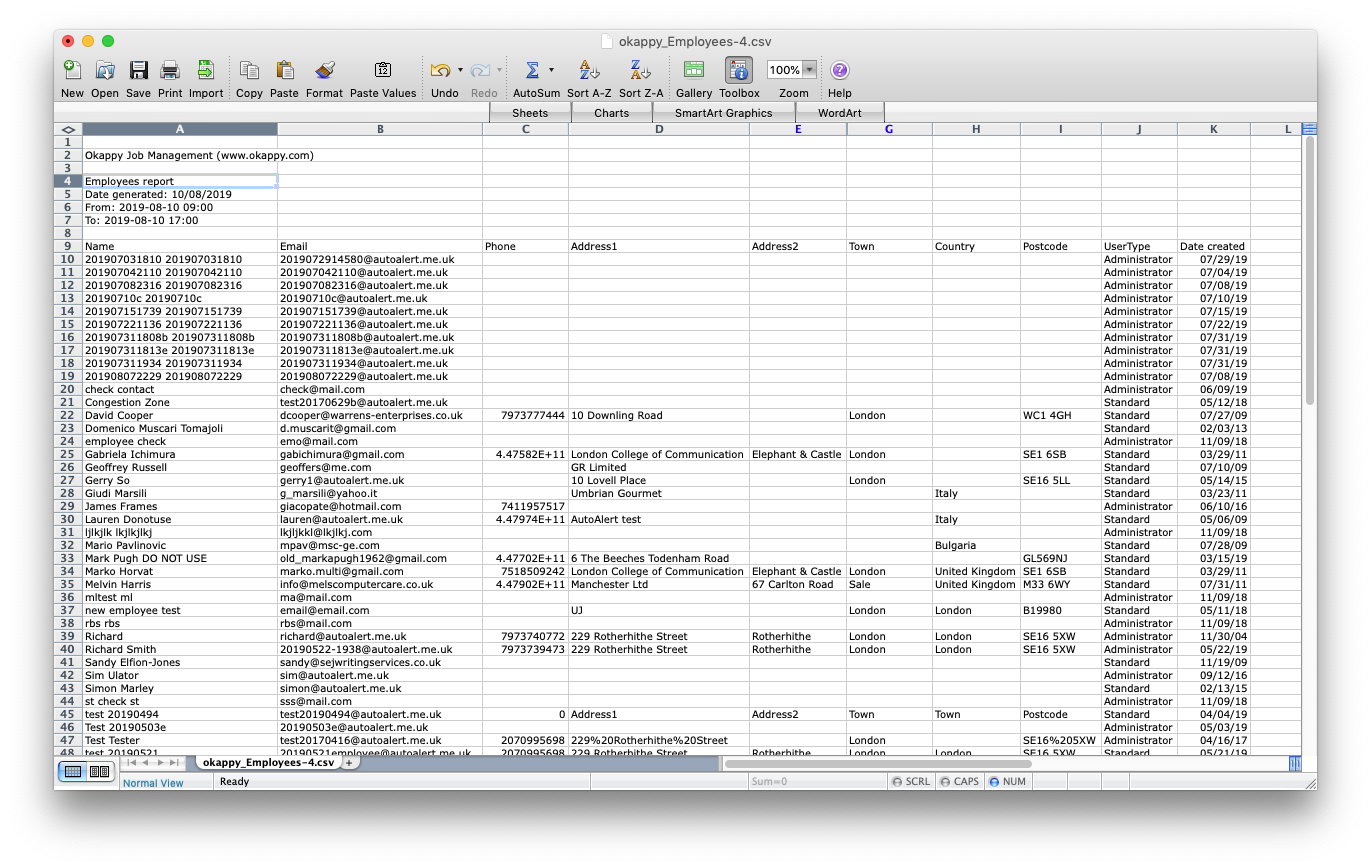Open the Elements Gallery icon

(x=693, y=70)
